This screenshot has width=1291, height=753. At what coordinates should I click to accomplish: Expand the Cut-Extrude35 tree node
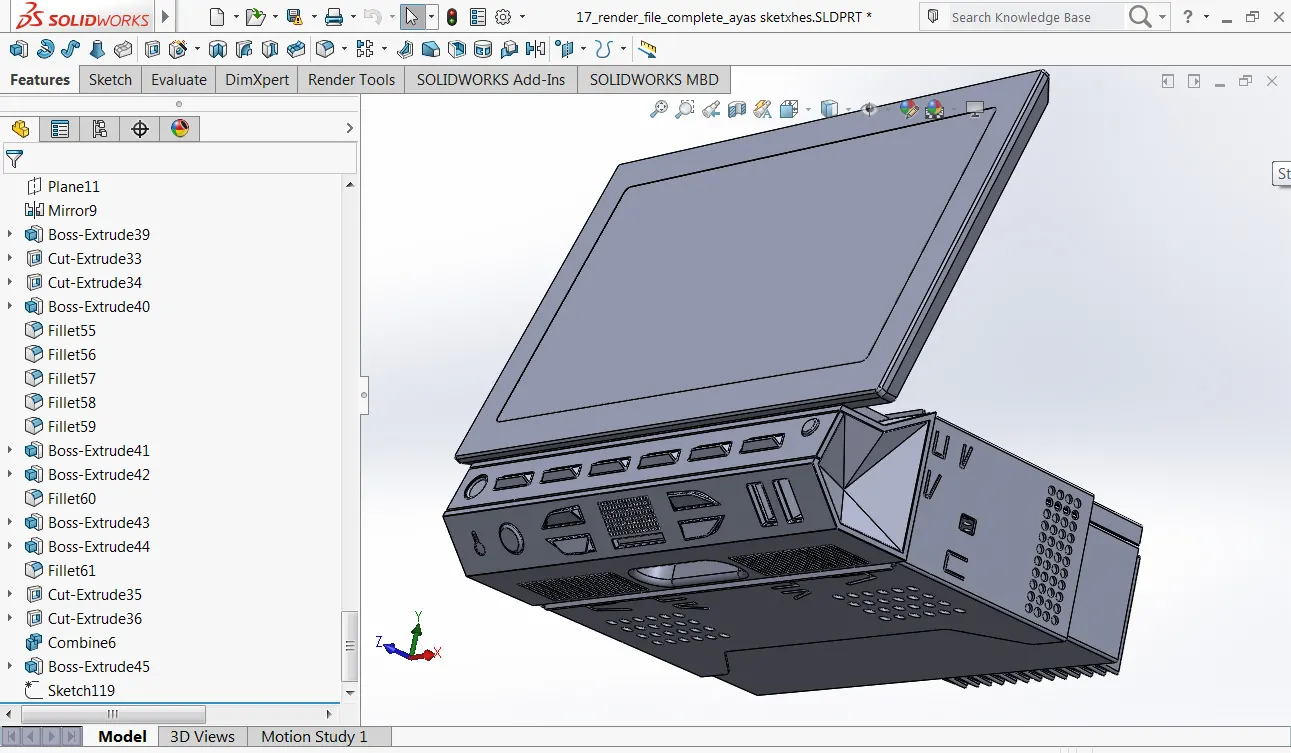click(10, 595)
